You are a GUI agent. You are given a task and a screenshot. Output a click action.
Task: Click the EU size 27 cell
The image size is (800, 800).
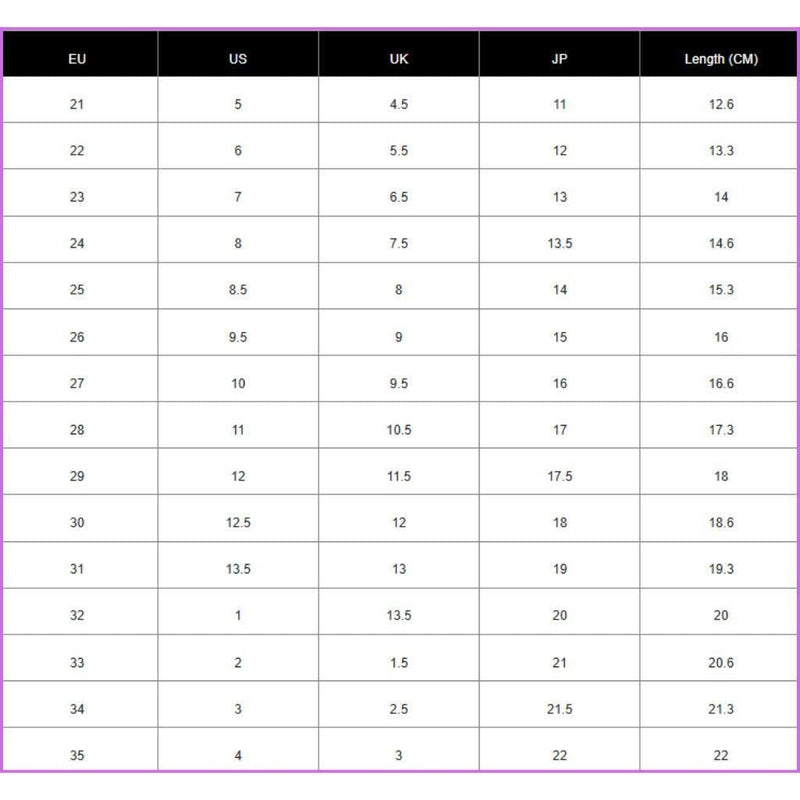(77, 383)
